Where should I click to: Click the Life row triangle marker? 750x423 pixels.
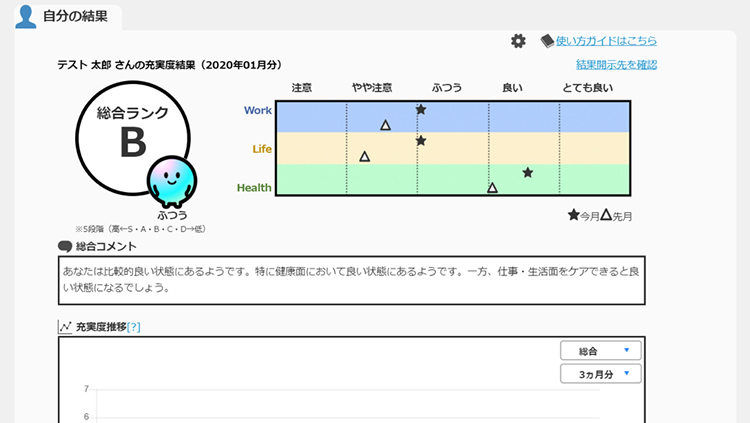tap(364, 156)
